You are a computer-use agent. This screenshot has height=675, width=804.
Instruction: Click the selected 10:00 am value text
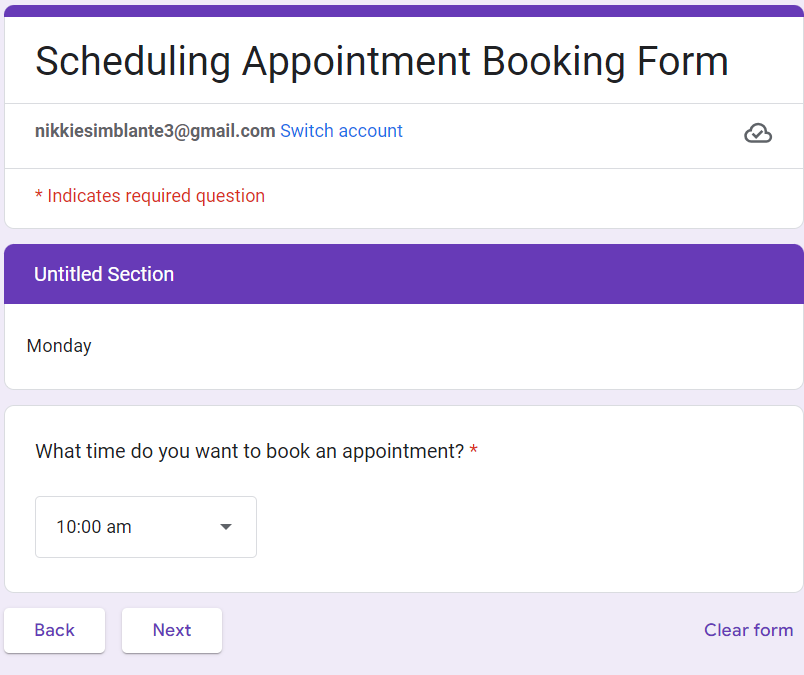tap(94, 527)
